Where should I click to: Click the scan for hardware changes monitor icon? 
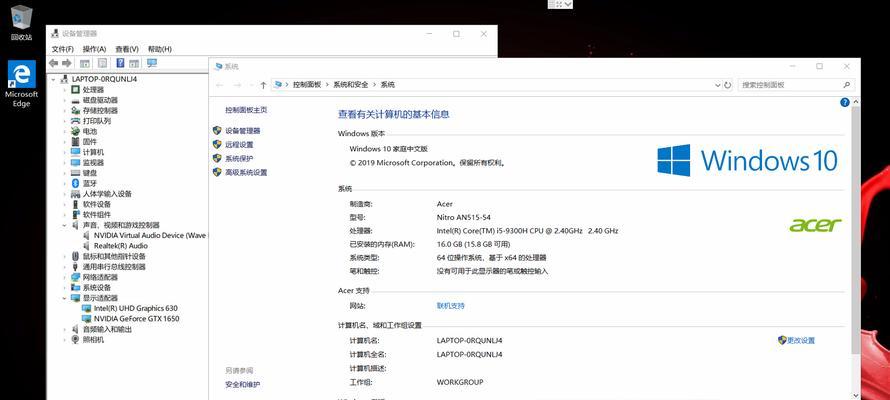152,63
